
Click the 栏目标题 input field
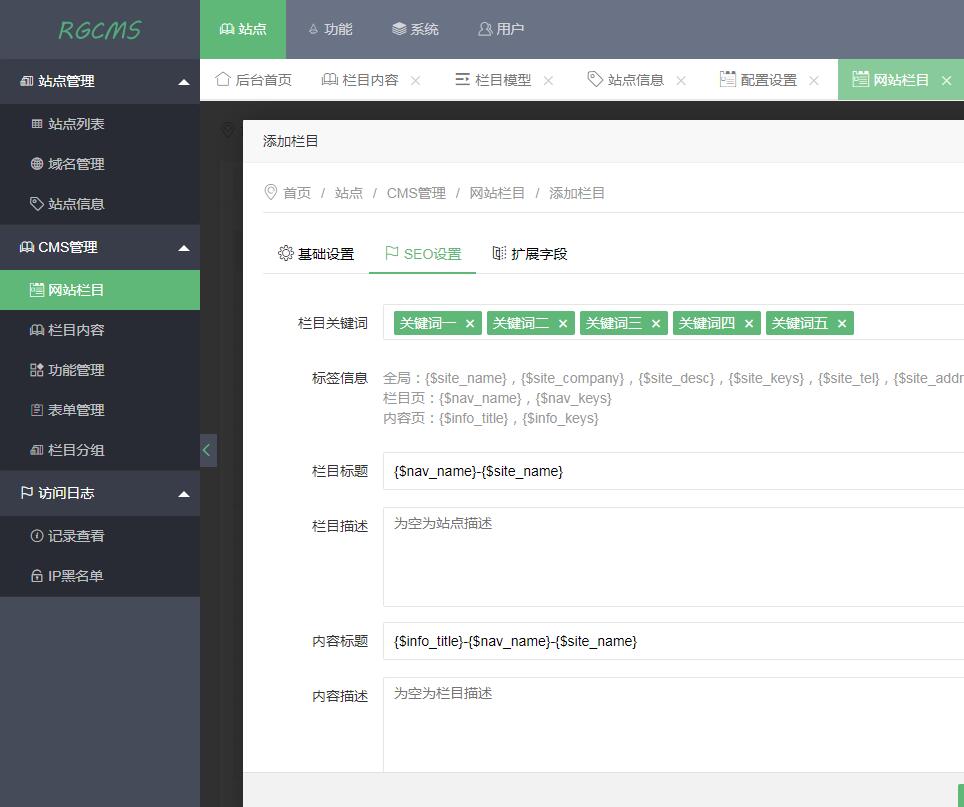tap(673, 471)
